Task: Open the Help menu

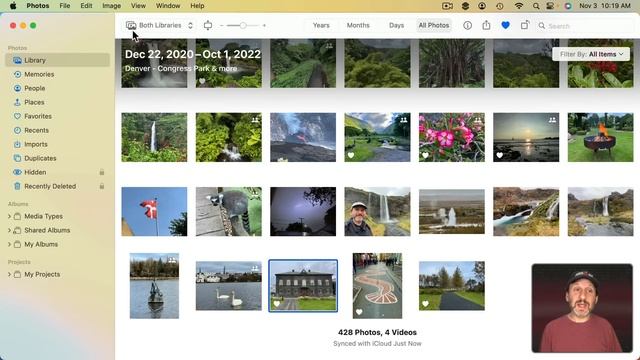Action: click(x=197, y=6)
